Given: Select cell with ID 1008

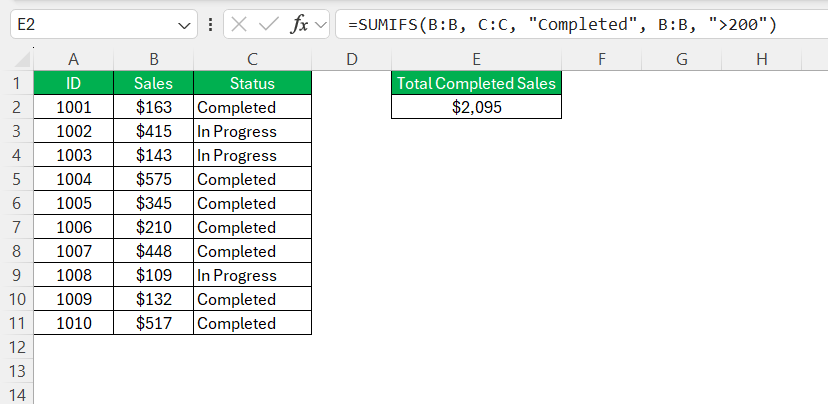Looking at the screenshot, I should [73, 275].
